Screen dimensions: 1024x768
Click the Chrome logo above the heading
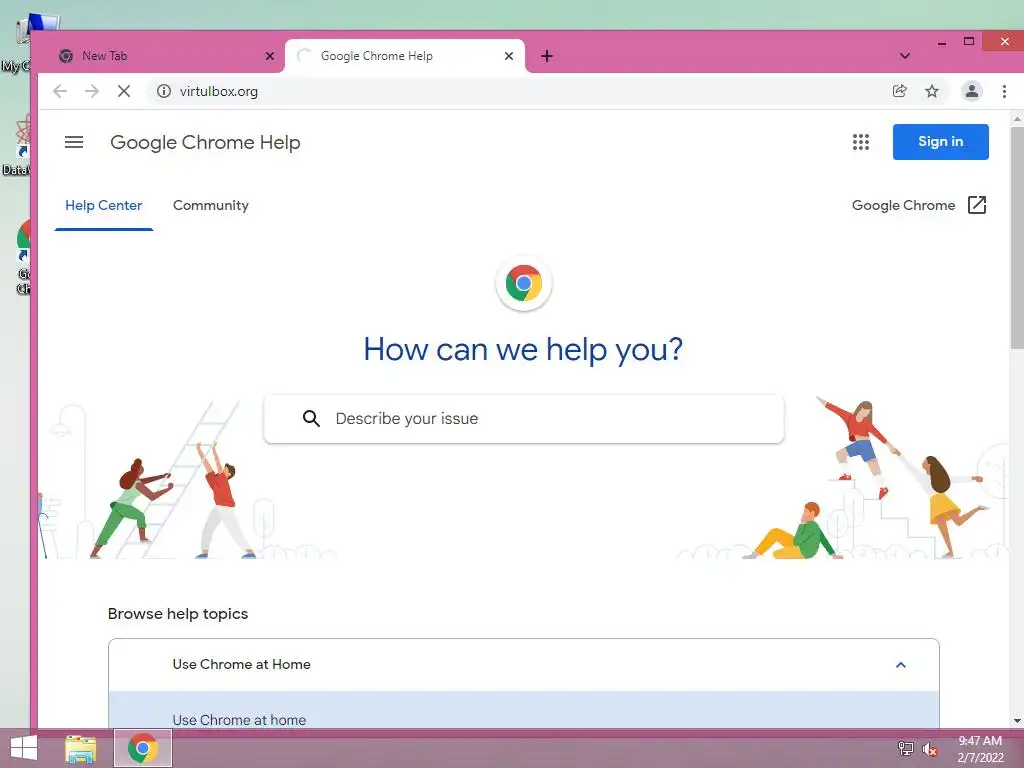(x=524, y=283)
